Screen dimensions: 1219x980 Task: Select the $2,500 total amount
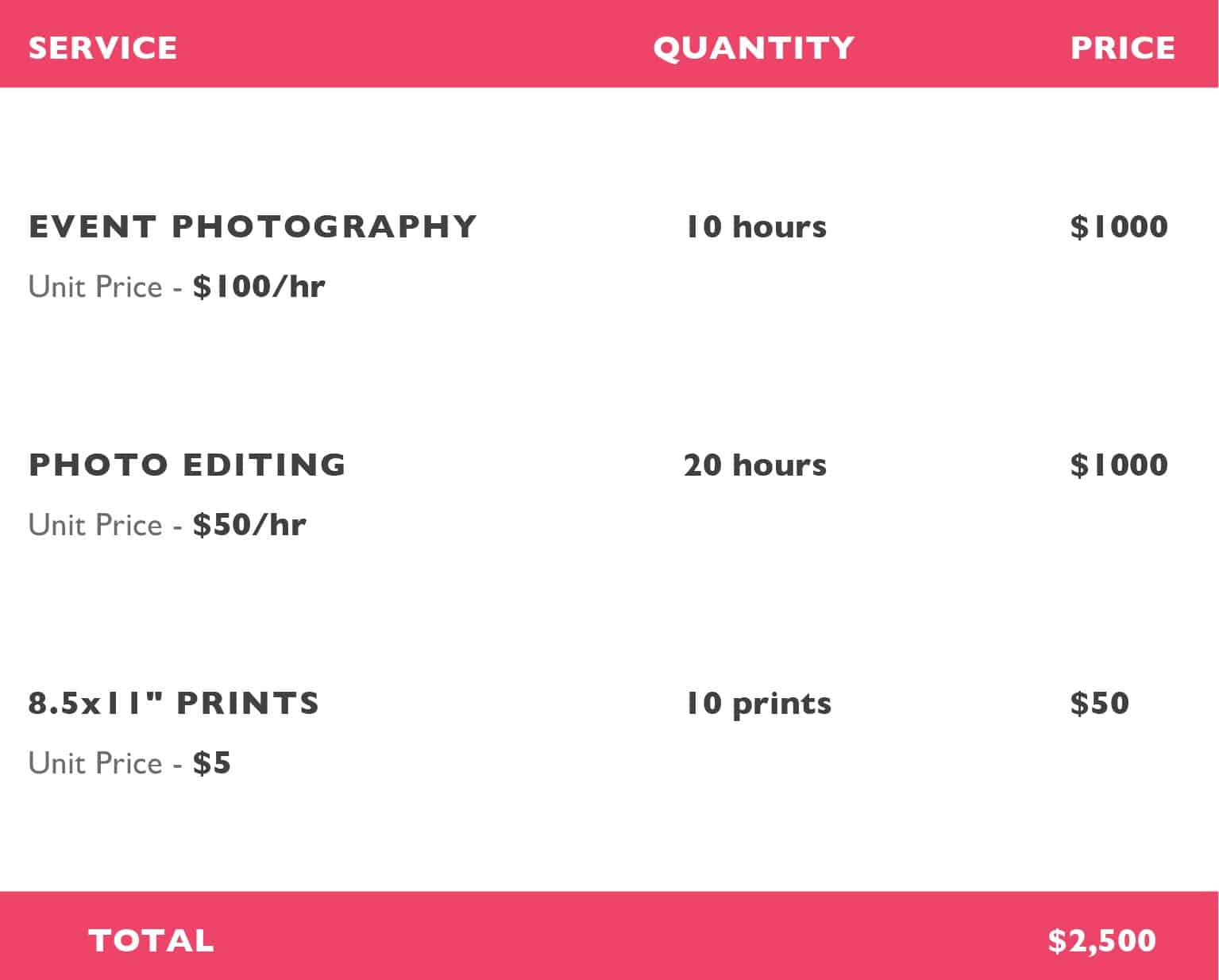(1101, 940)
